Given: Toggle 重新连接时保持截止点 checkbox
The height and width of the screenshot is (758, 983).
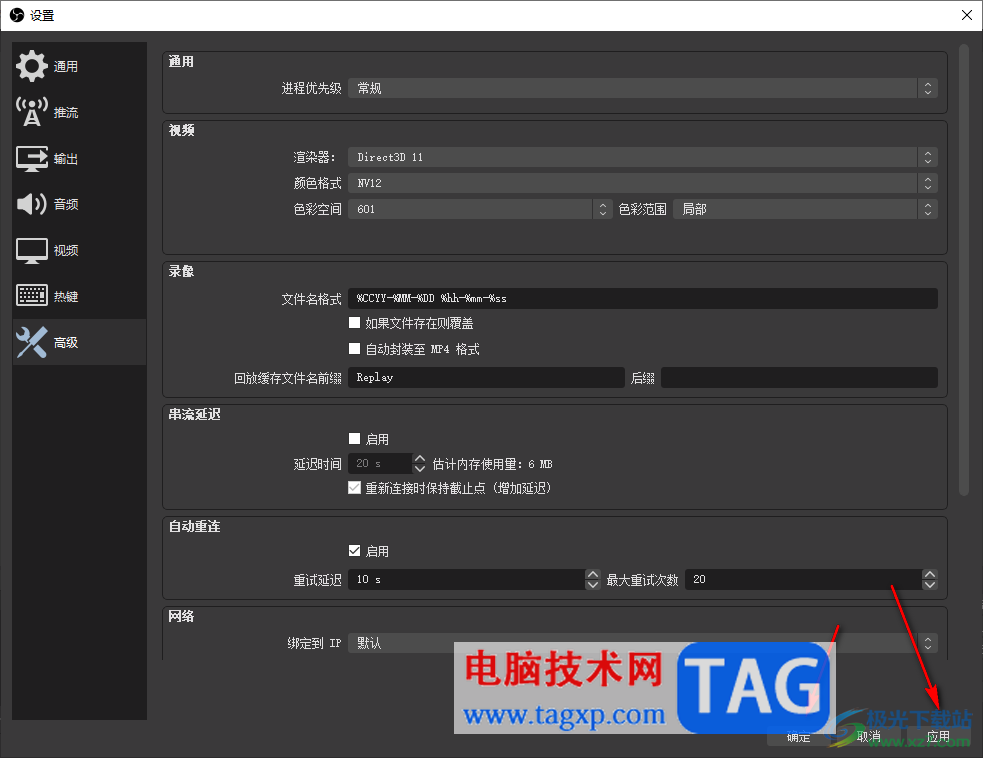Looking at the screenshot, I should pyautogui.click(x=354, y=488).
